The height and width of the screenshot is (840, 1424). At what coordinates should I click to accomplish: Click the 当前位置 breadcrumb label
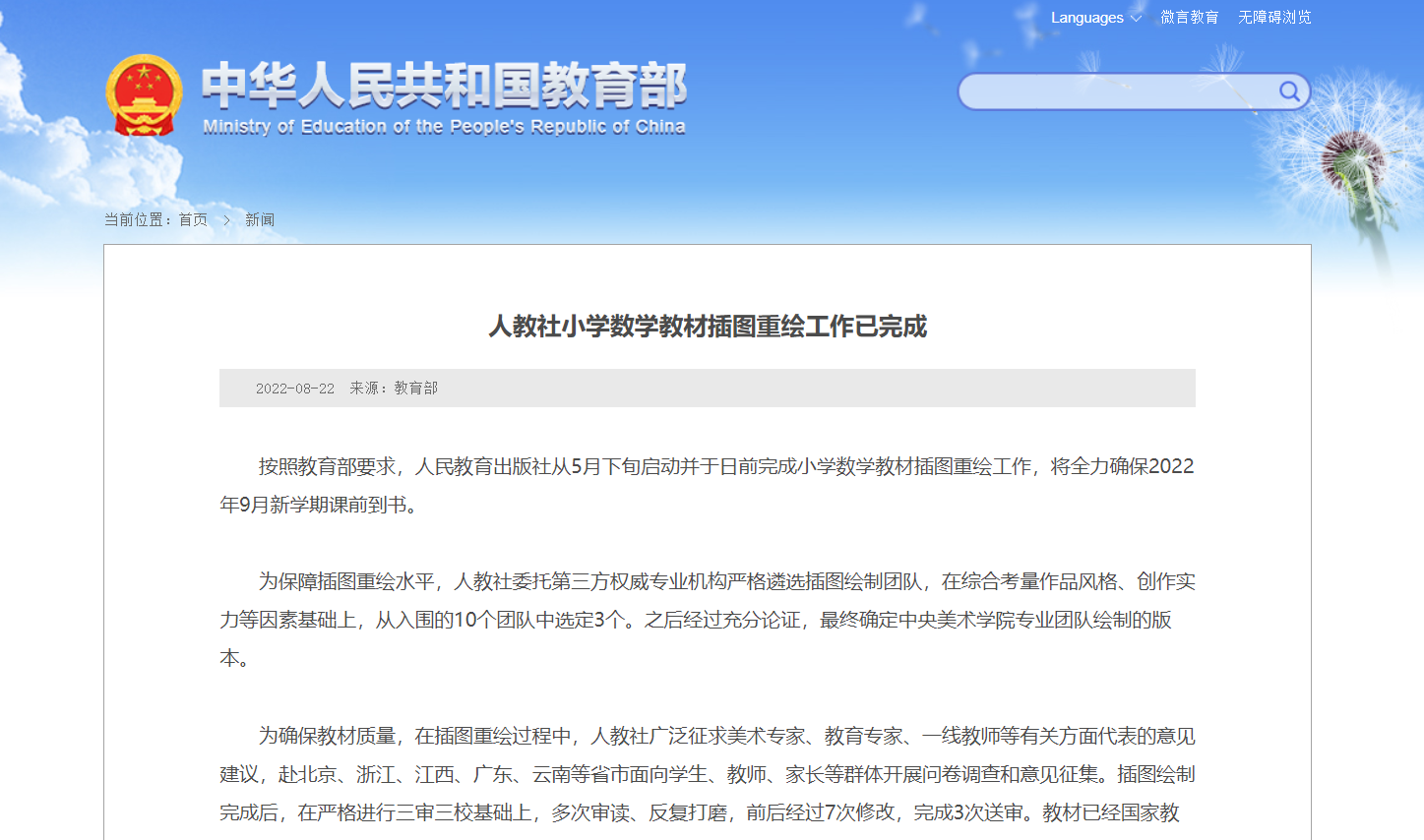(137, 219)
